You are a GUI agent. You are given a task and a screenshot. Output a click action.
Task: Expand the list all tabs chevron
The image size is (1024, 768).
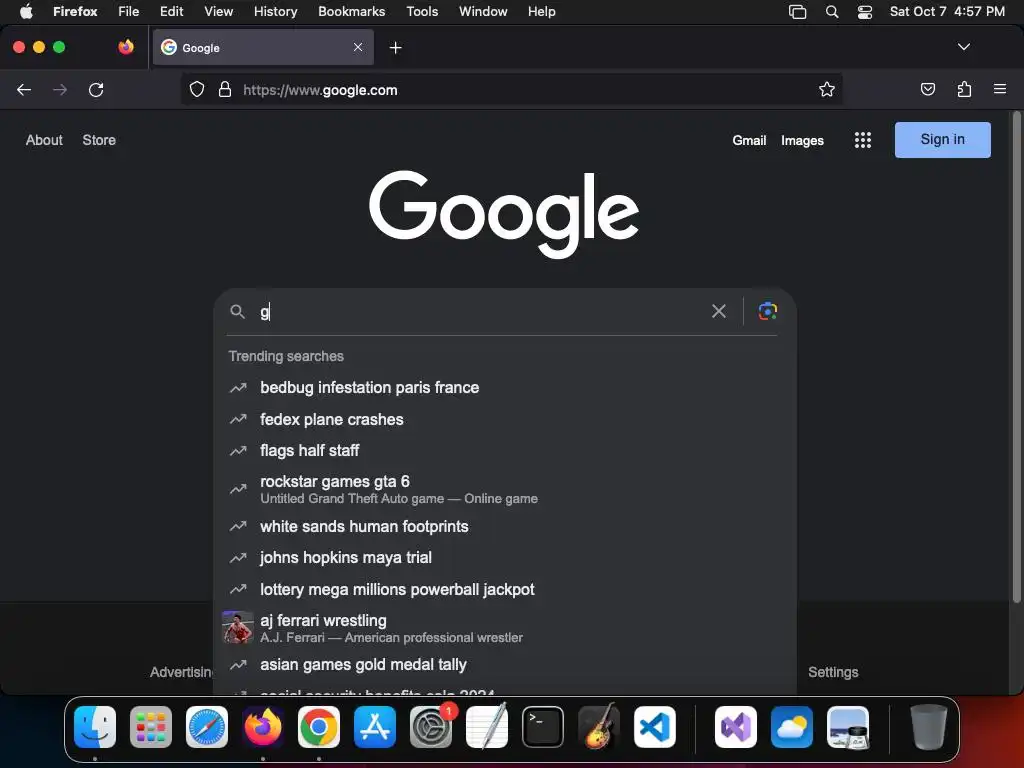pyautogui.click(x=964, y=47)
